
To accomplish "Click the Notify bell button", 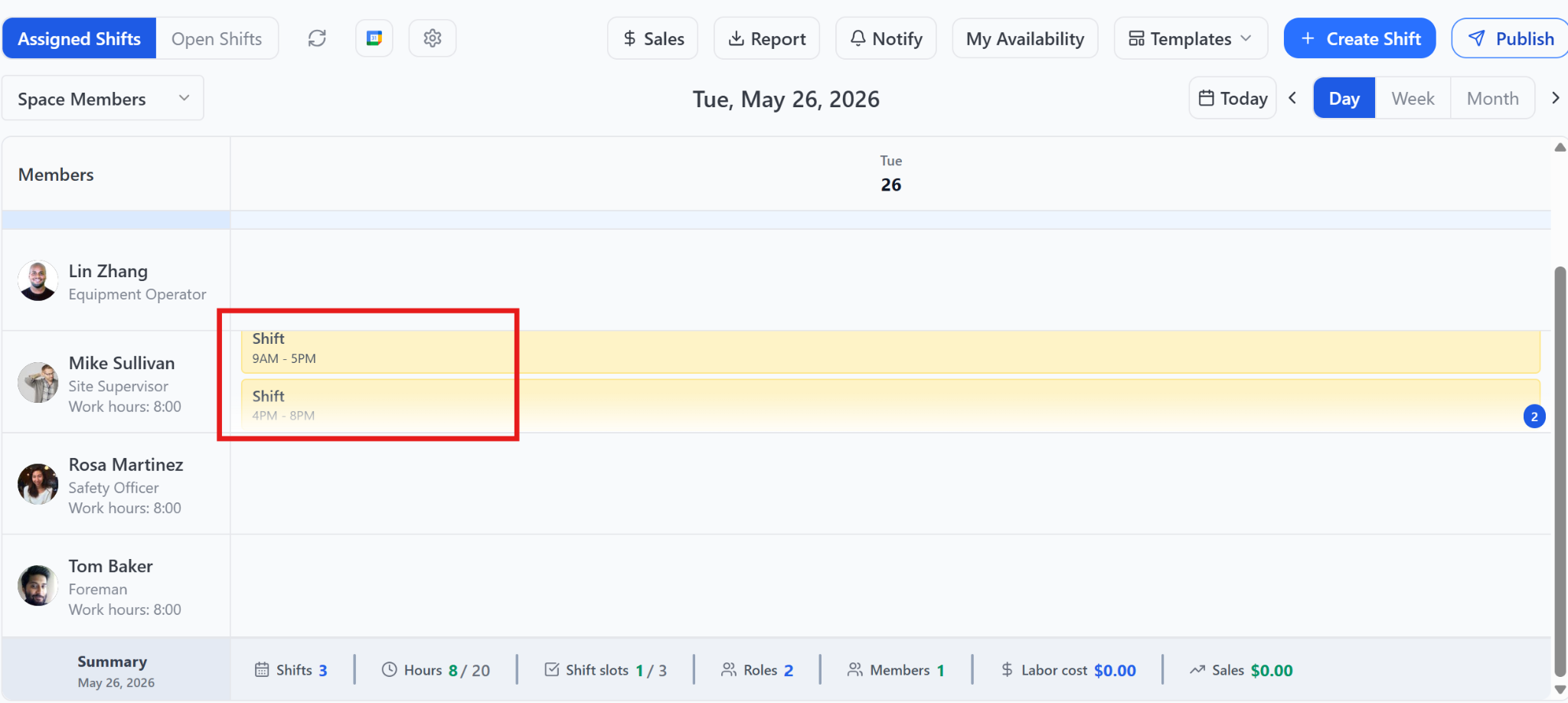I will pos(886,38).
